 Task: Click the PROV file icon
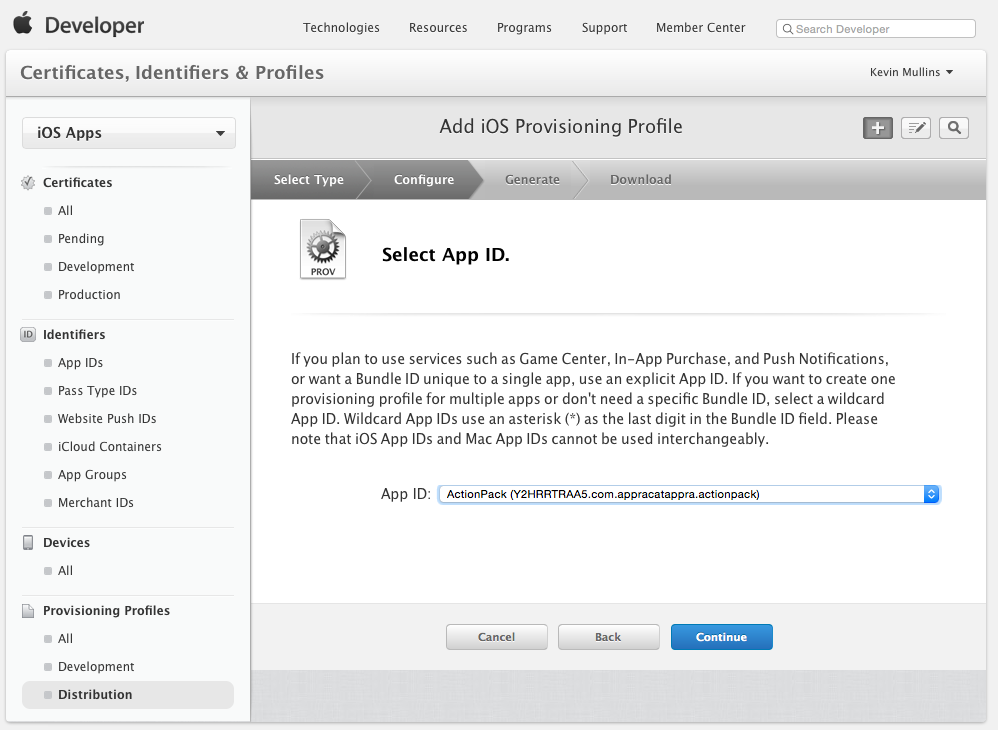(x=323, y=249)
